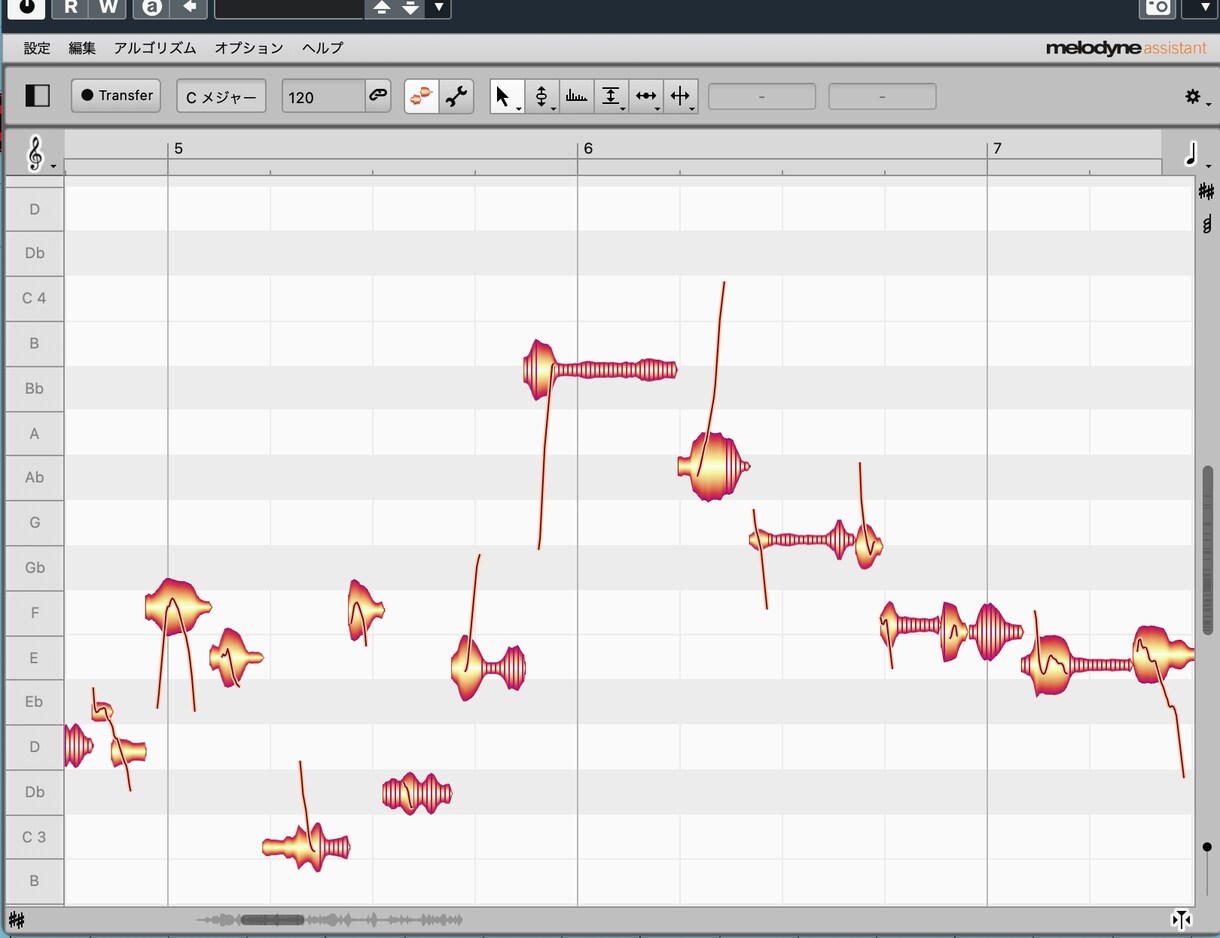This screenshot has width=1220, height=938.
Task: Enable the W write automation button
Action: point(107,8)
